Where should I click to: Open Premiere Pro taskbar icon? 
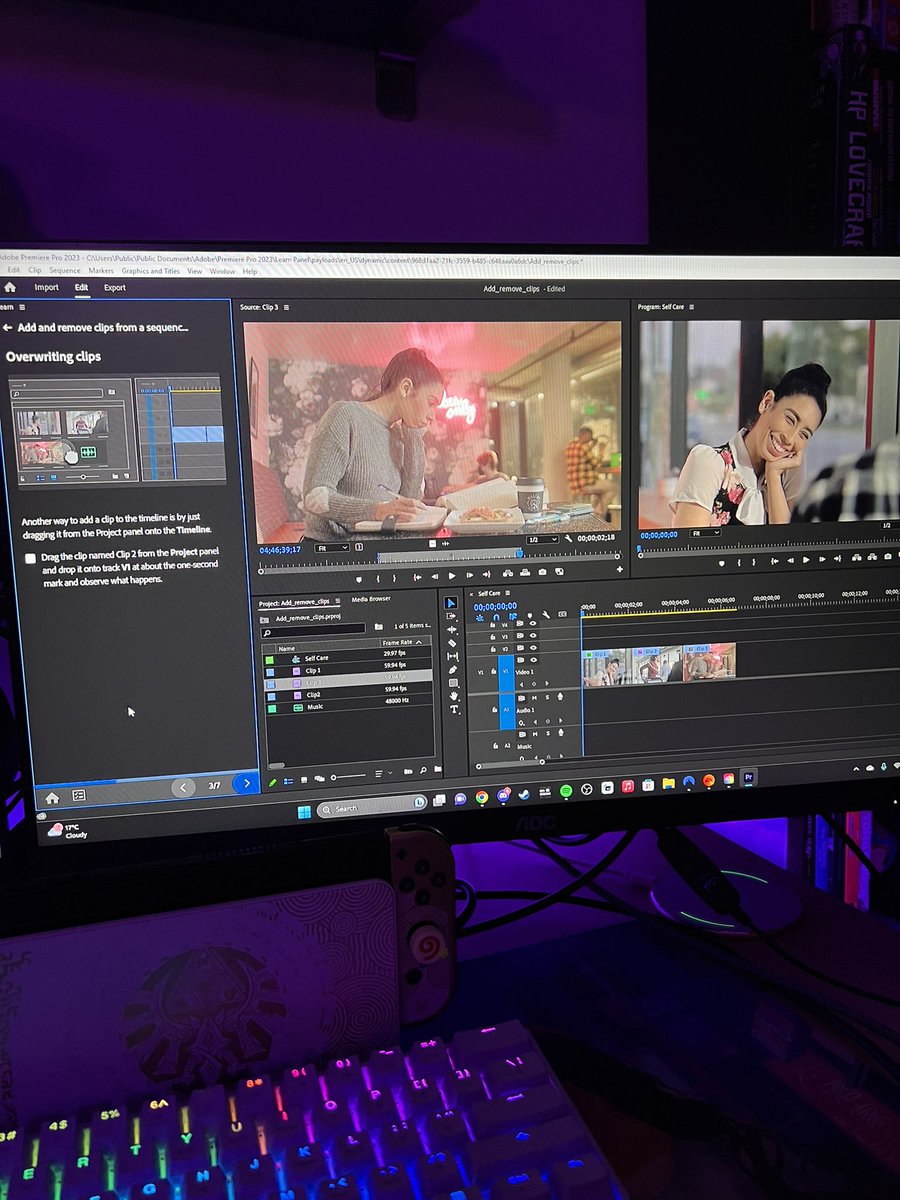click(749, 776)
